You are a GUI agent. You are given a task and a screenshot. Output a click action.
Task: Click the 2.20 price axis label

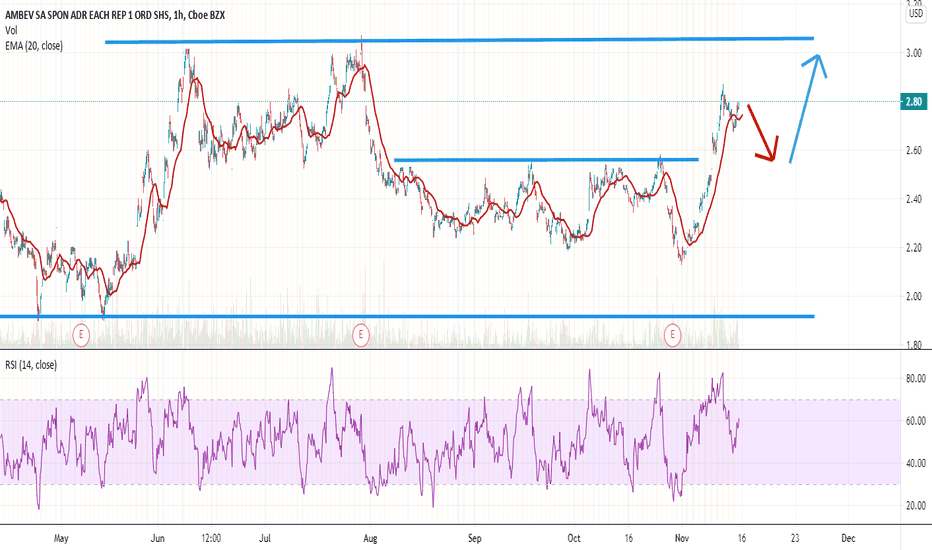(914, 248)
